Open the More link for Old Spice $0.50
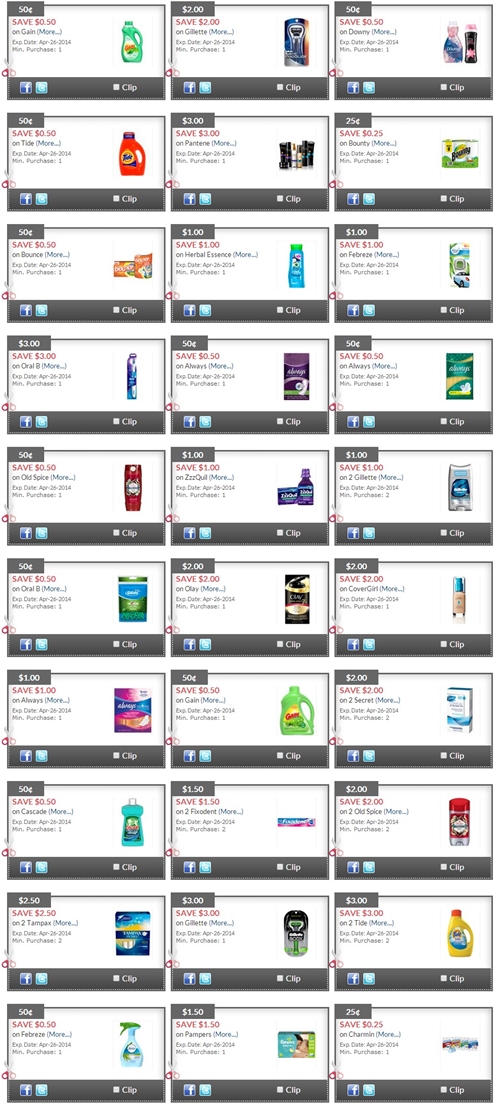This screenshot has width=500, height=1104. (x=63, y=477)
